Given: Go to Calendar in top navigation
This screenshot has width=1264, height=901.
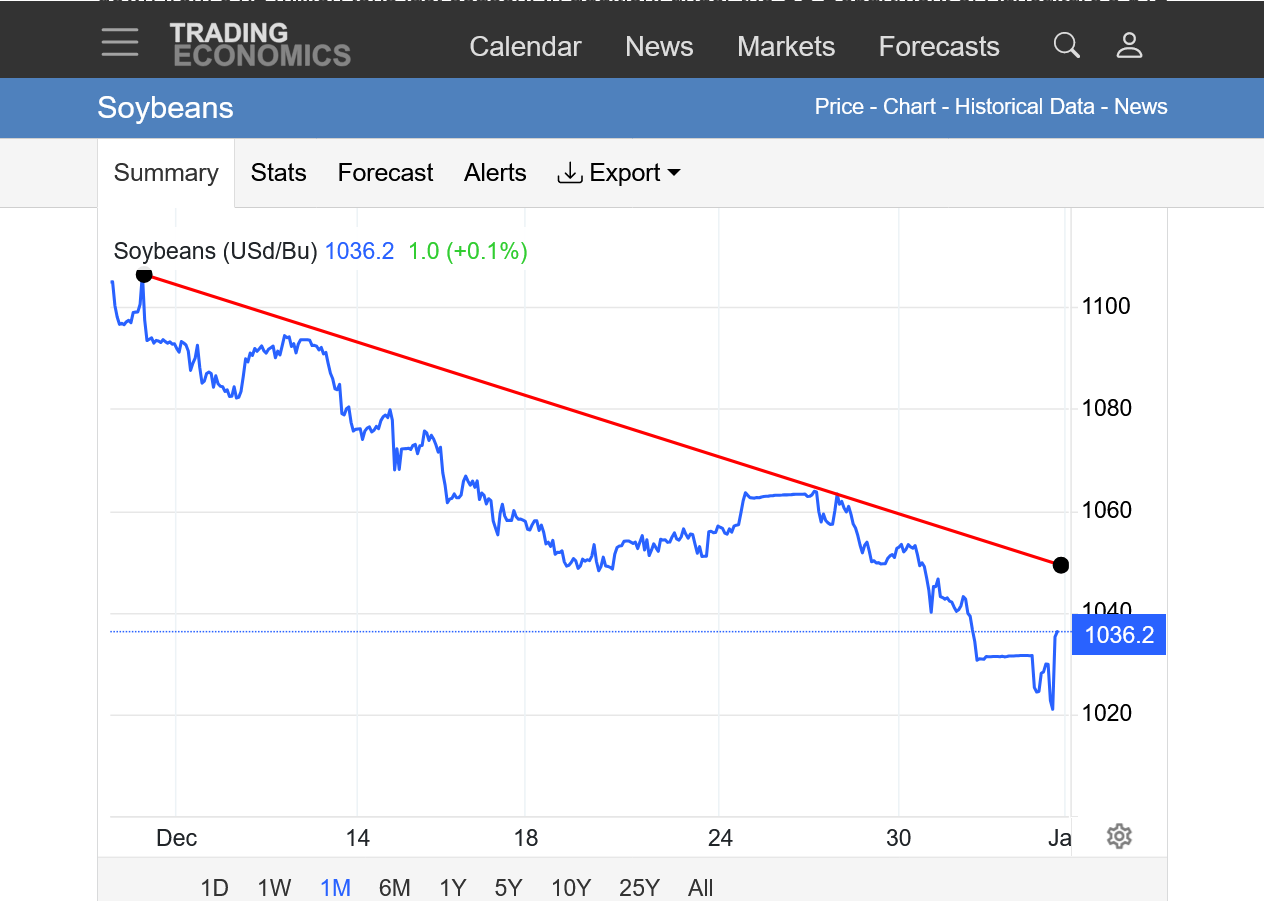Looking at the screenshot, I should 525,47.
